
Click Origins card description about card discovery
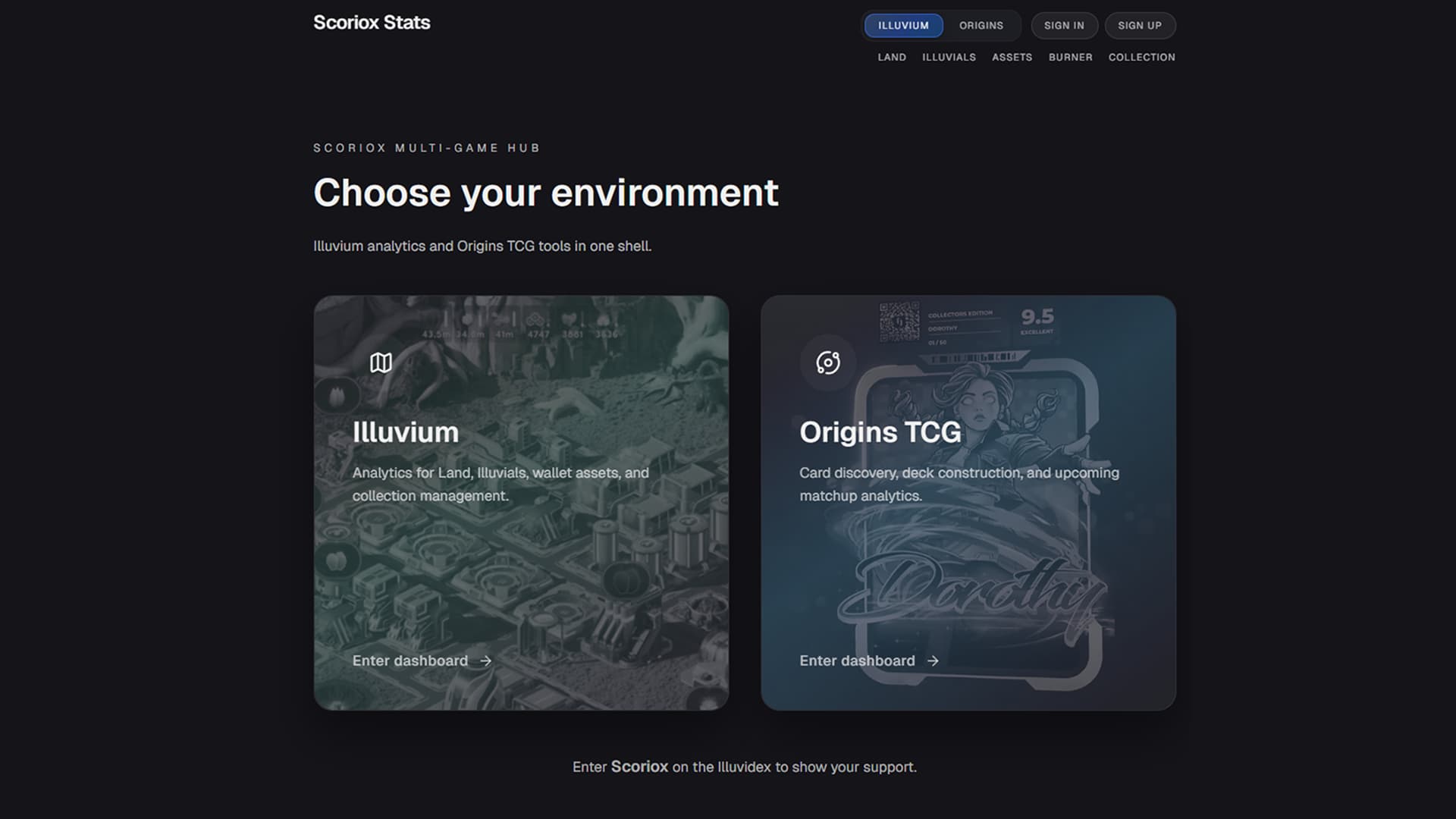(x=959, y=484)
